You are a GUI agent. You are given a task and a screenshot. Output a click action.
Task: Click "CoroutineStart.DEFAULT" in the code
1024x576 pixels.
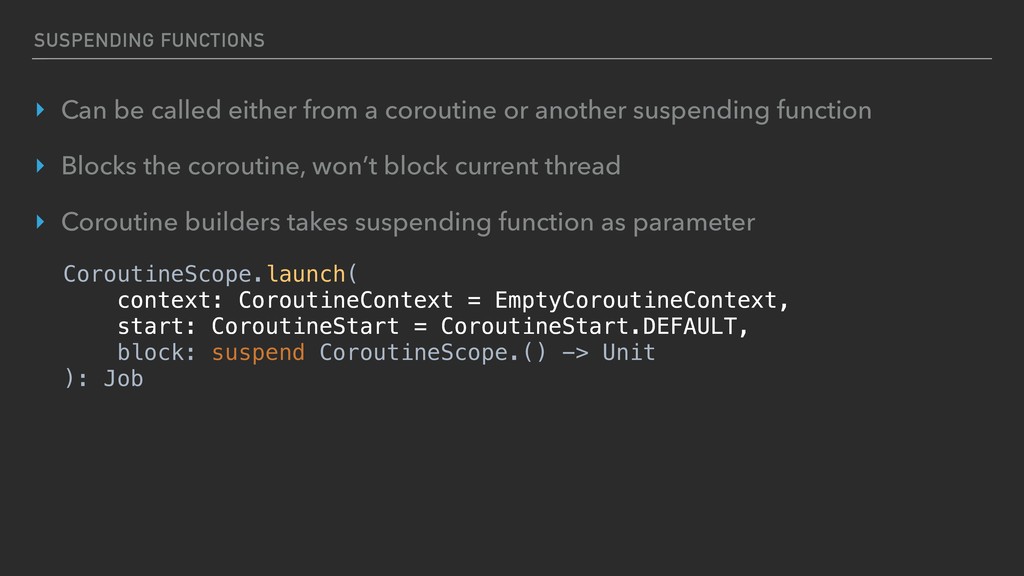pyautogui.click(x=590, y=326)
